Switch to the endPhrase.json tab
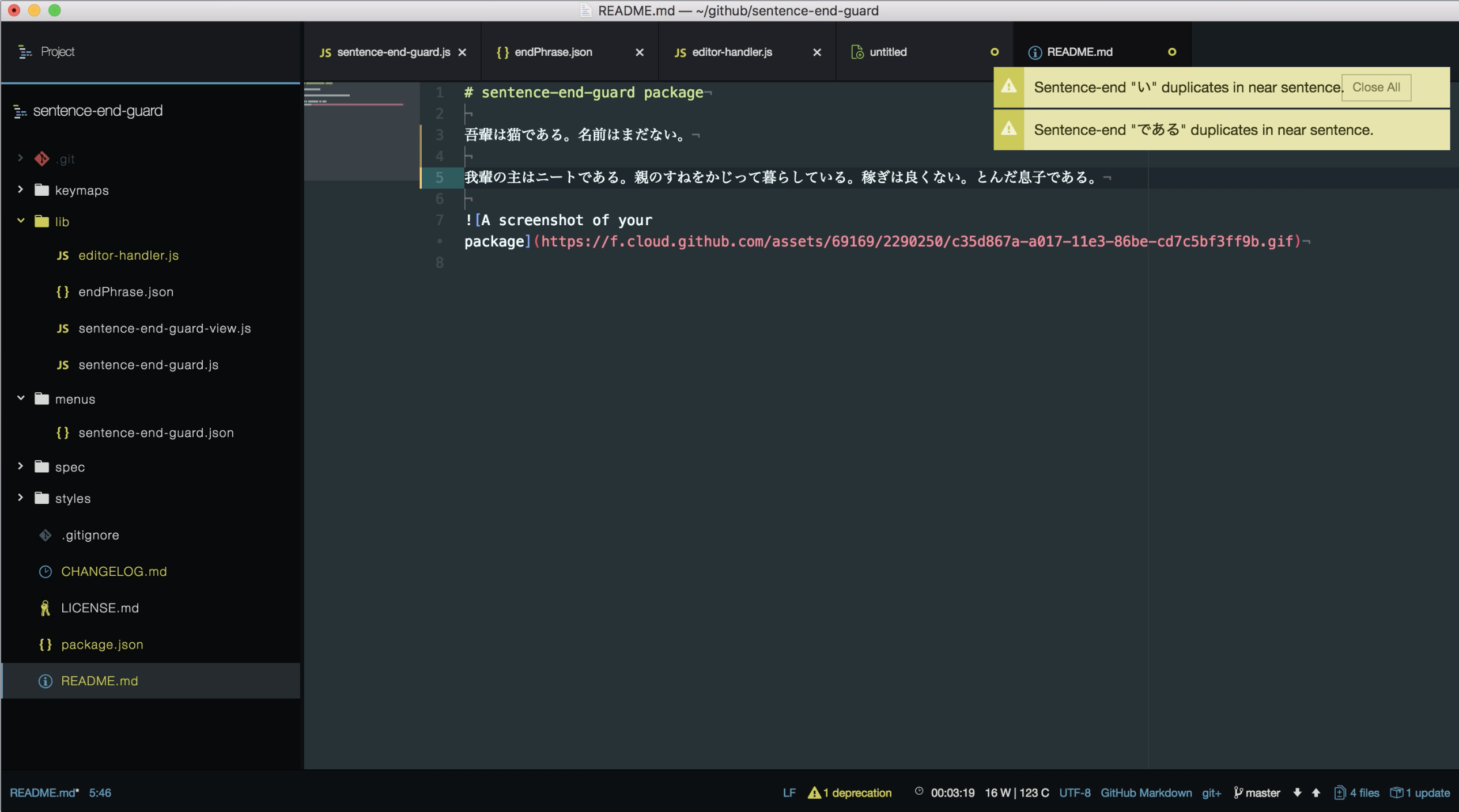 click(x=570, y=52)
